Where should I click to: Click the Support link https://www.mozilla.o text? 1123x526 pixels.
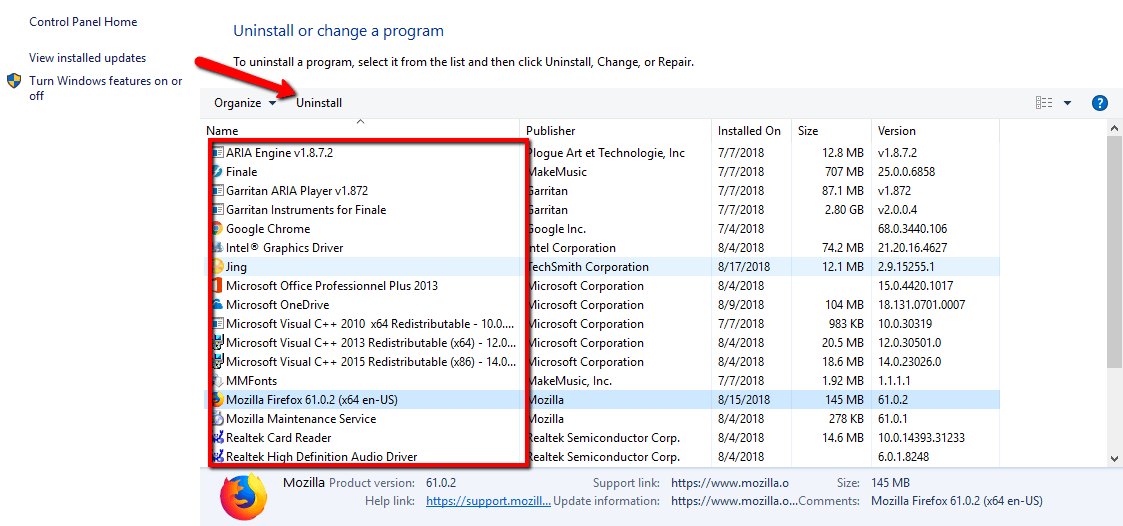click(730, 483)
